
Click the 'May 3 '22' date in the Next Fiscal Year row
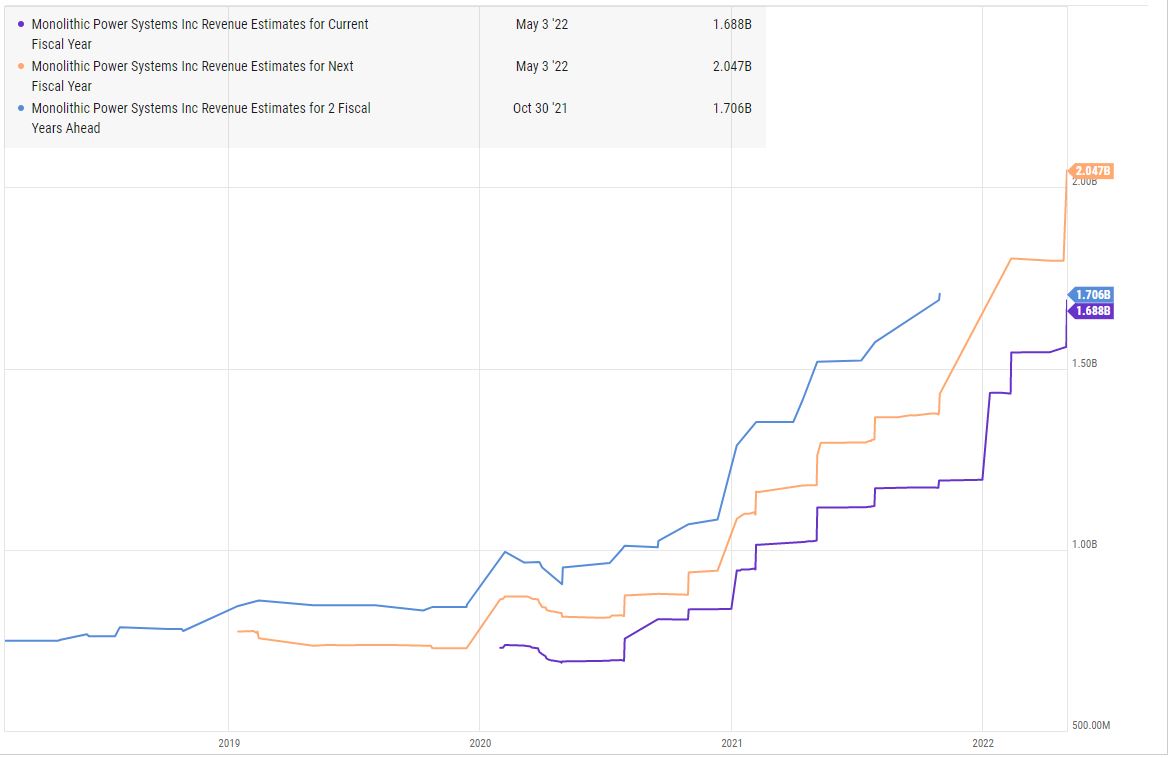542,66
